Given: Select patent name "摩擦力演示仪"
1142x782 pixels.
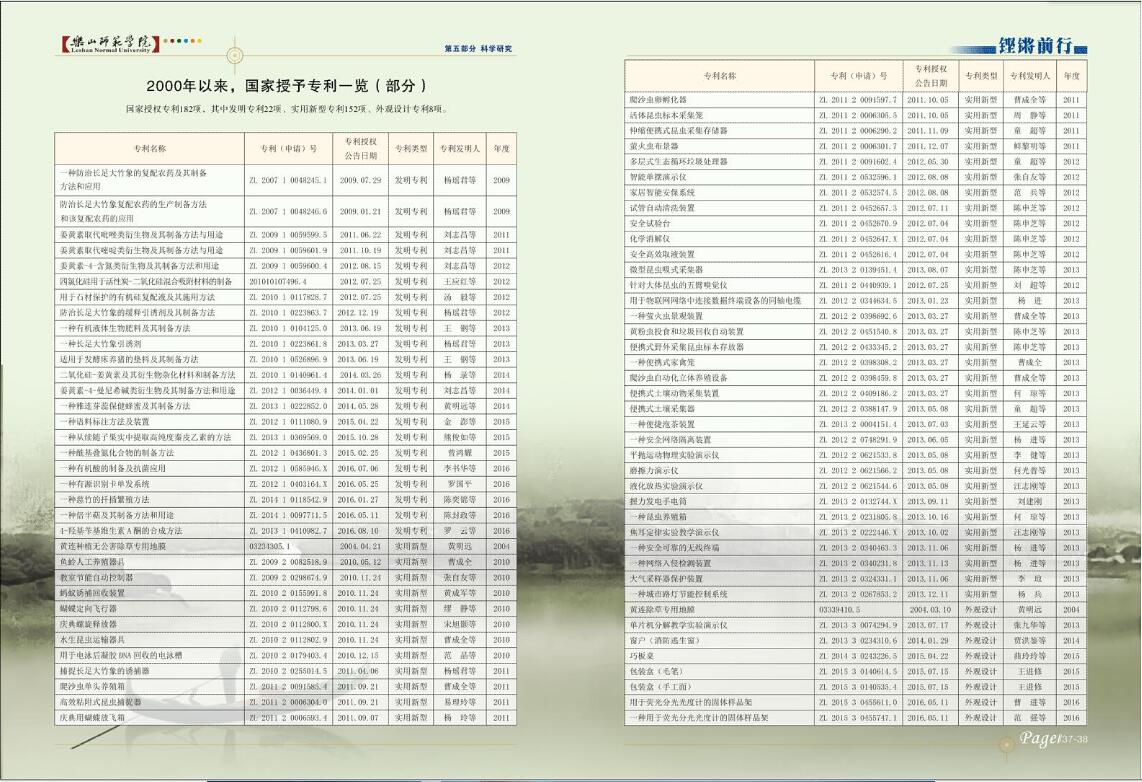Looking at the screenshot, I should pos(654,470).
